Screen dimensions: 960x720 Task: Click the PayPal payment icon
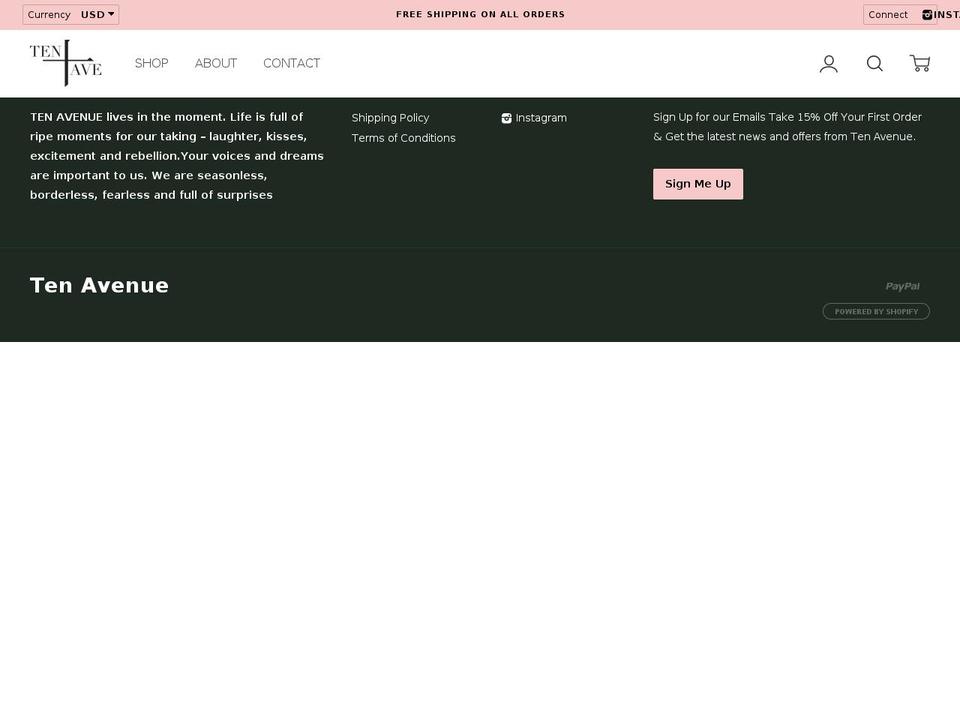902,286
